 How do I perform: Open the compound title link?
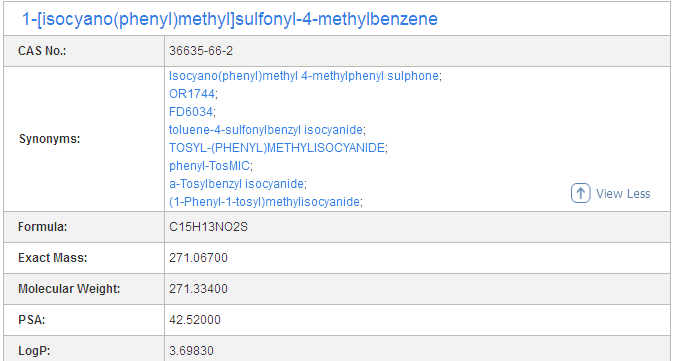pyautogui.click(x=230, y=19)
